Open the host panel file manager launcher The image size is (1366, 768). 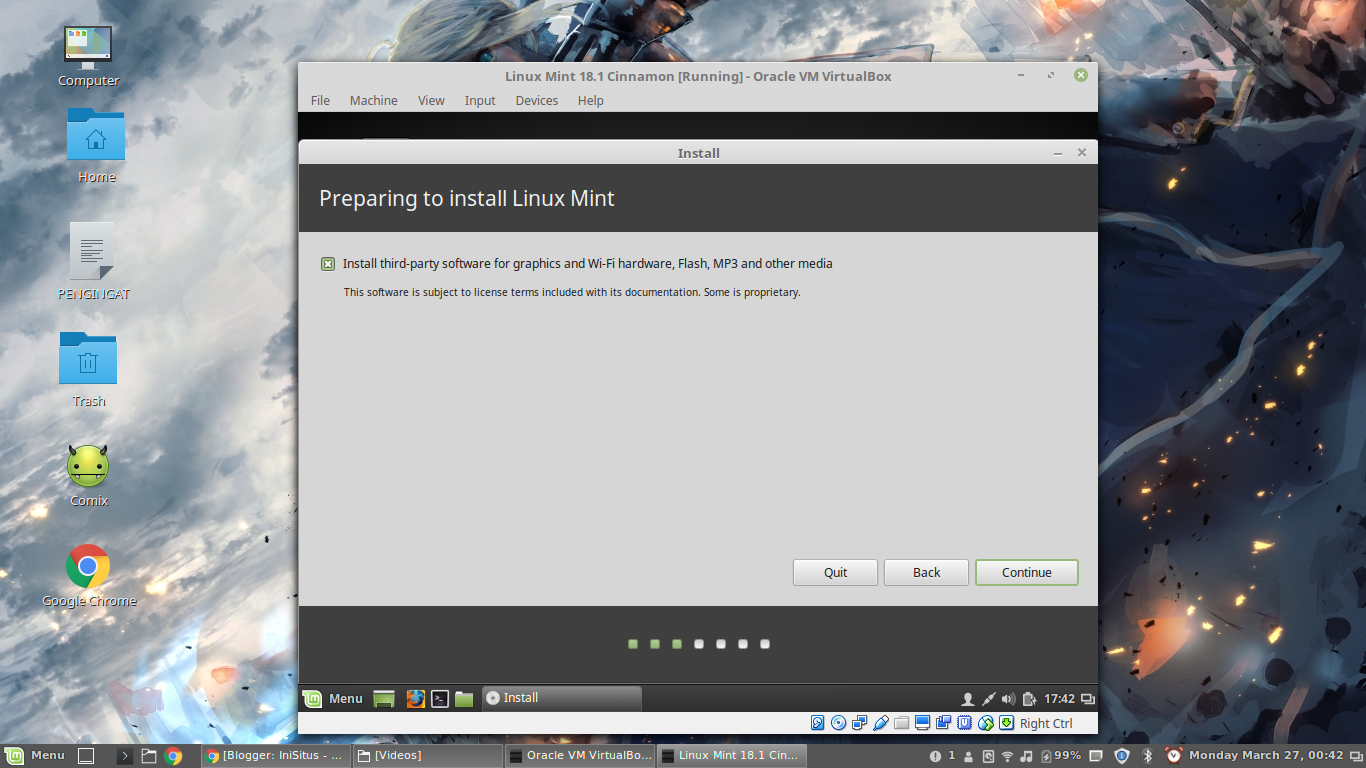(149, 756)
